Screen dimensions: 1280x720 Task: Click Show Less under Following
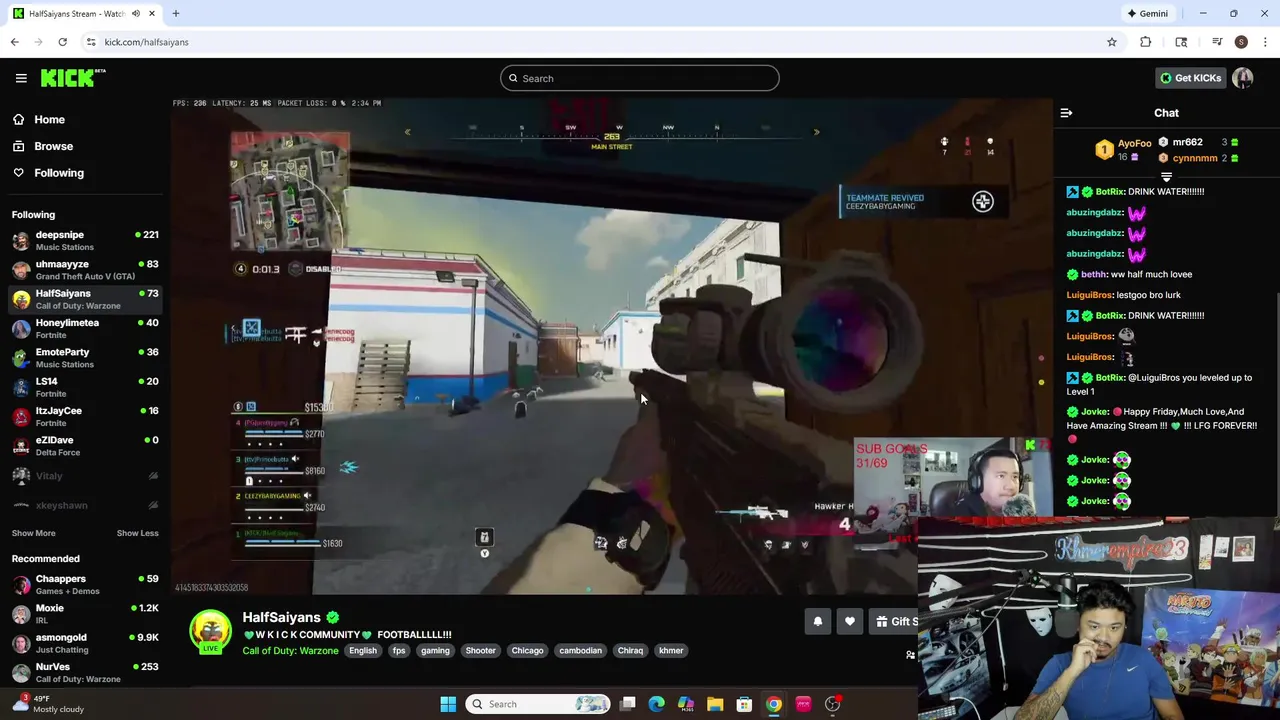(x=137, y=533)
